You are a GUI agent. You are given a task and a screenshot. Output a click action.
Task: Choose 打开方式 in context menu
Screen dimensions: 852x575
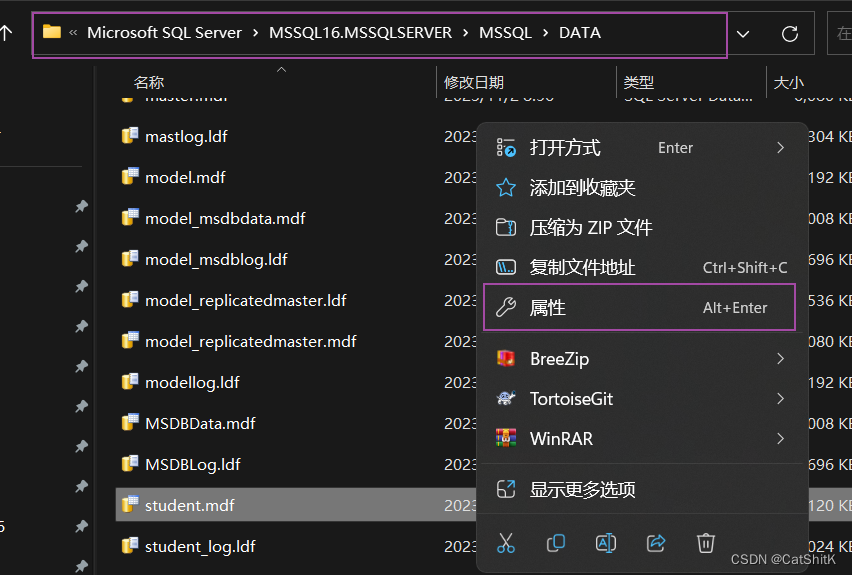[x=644, y=148]
